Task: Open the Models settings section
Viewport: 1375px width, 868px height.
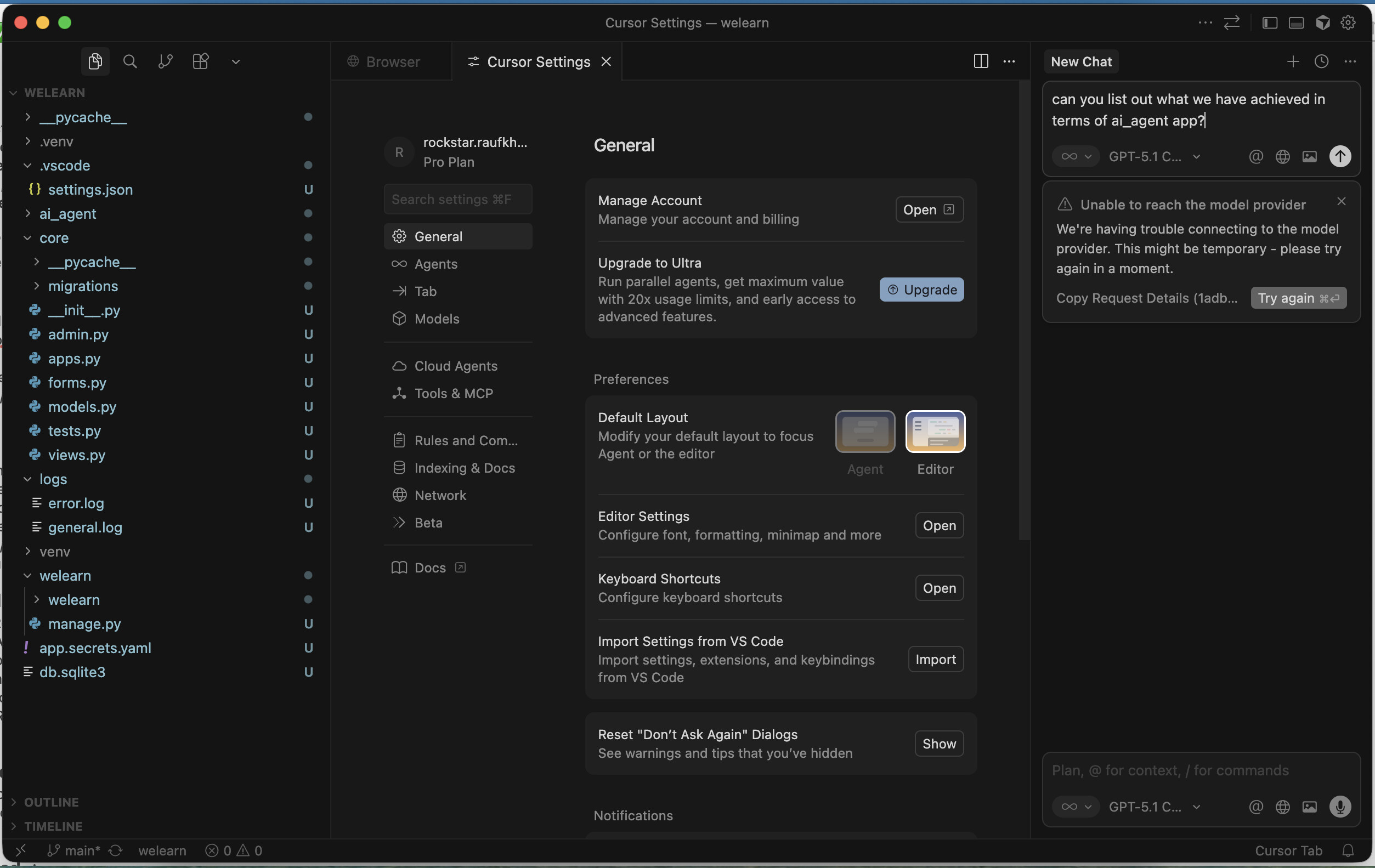Action: (x=436, y=319)
